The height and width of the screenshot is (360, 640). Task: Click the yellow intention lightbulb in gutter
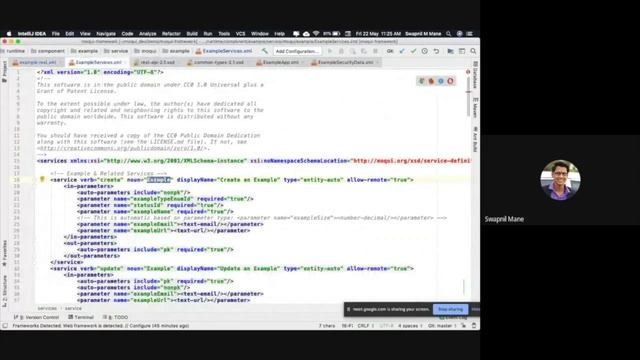(x=42, y=179)
